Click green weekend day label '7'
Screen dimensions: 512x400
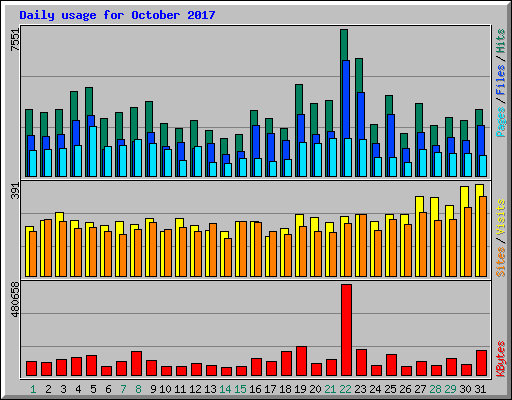123,389
